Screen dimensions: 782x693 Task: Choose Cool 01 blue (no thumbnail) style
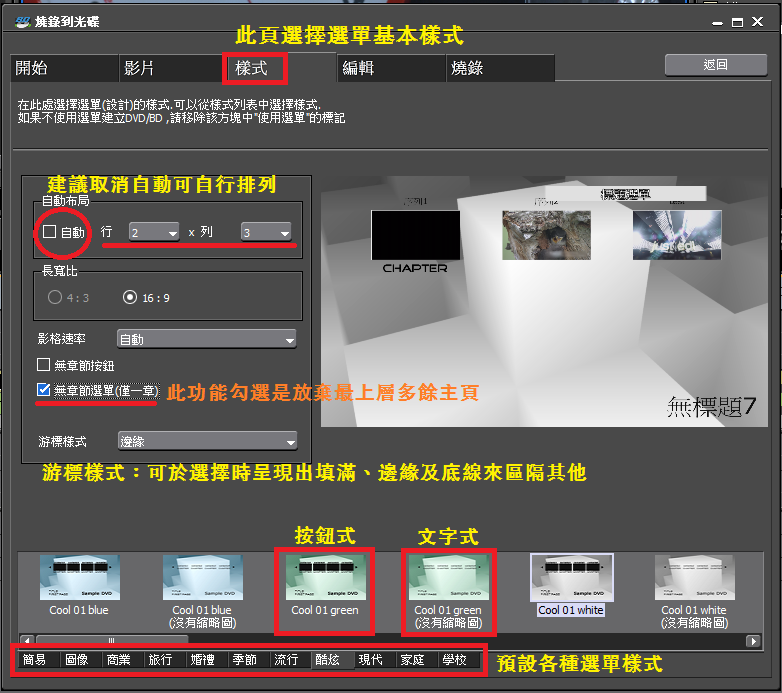201,578
